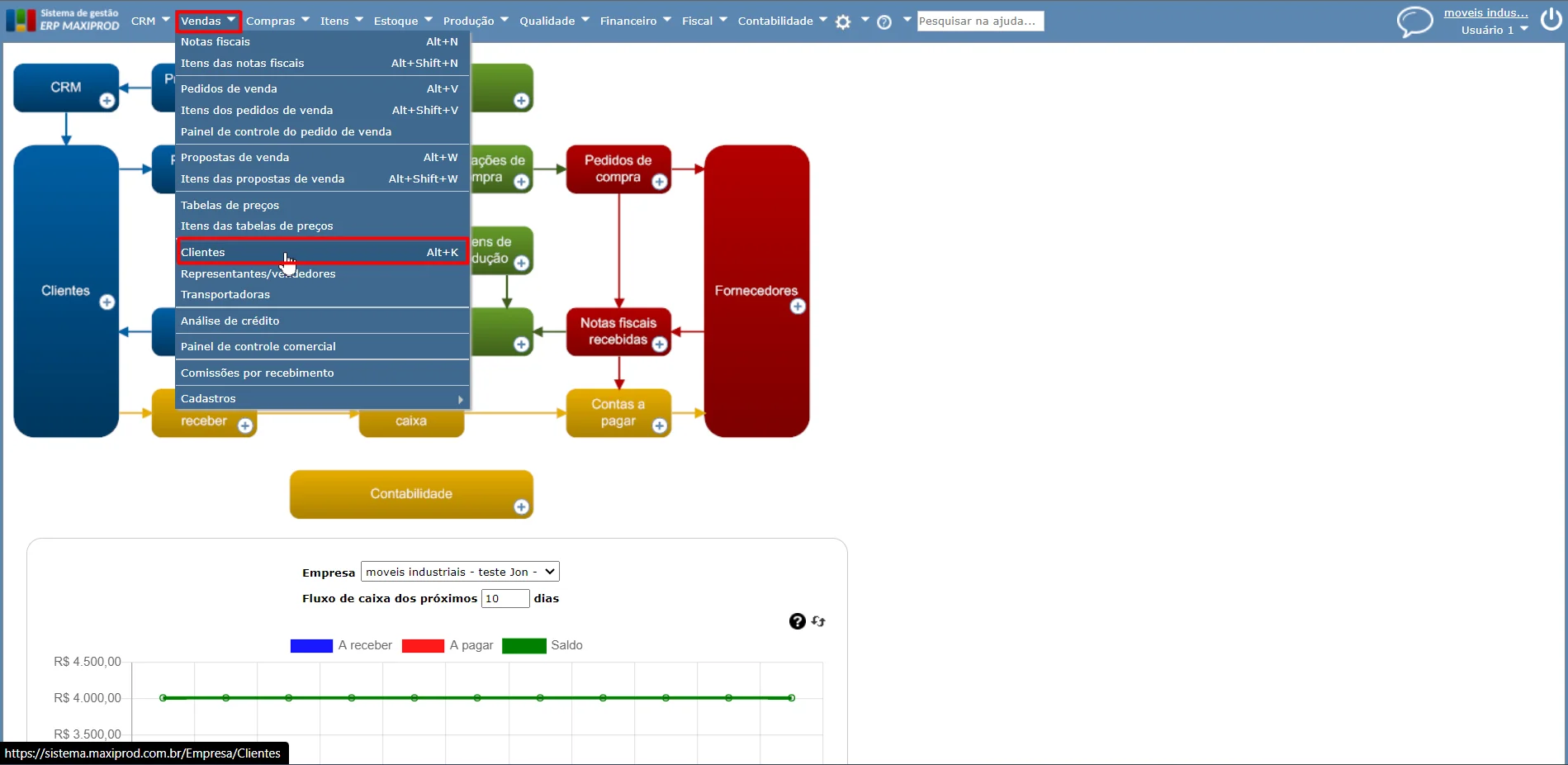Screen dimensions: 1568x765
Task: Open the chat speech bubble icon
Action: pos(1414,21)
